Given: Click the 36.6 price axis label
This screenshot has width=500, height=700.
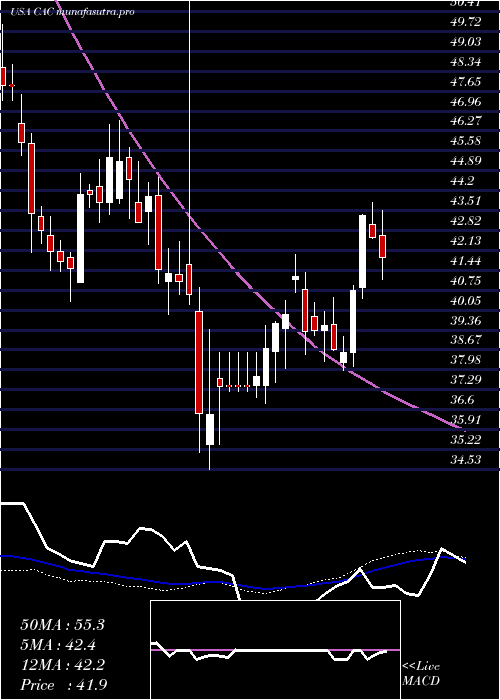Looking at the screenshot, I should [x=462, y=400].
